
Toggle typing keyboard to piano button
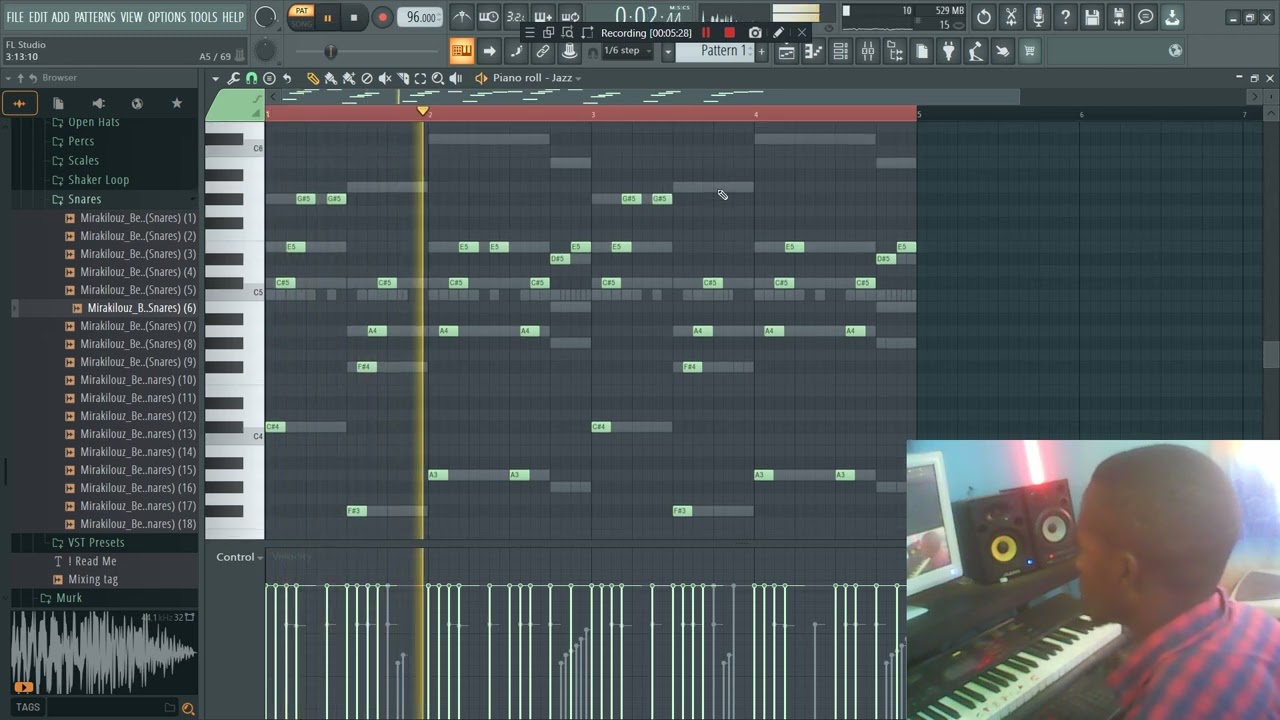461,51
